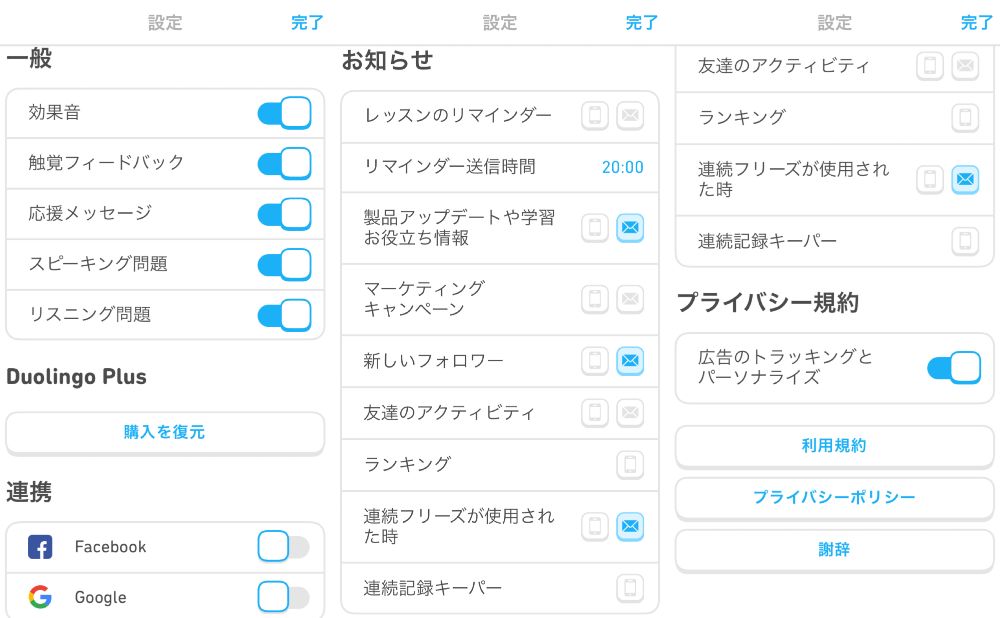Open the 利用規約 link
This screenshot has height=618, width=1000.
point(834,446)
